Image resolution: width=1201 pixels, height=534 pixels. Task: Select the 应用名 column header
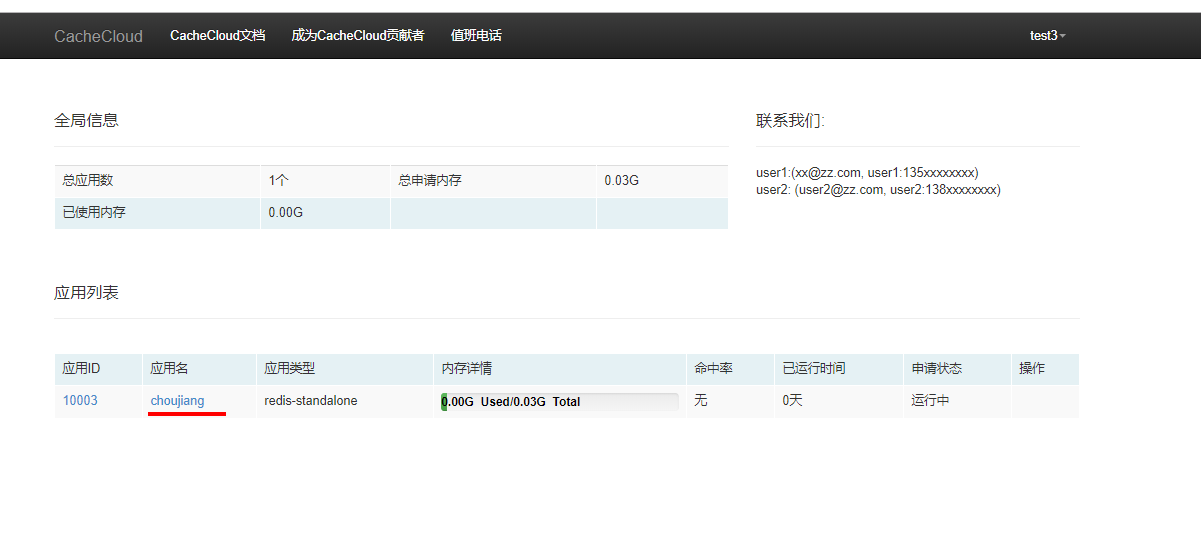pos(199,369)
